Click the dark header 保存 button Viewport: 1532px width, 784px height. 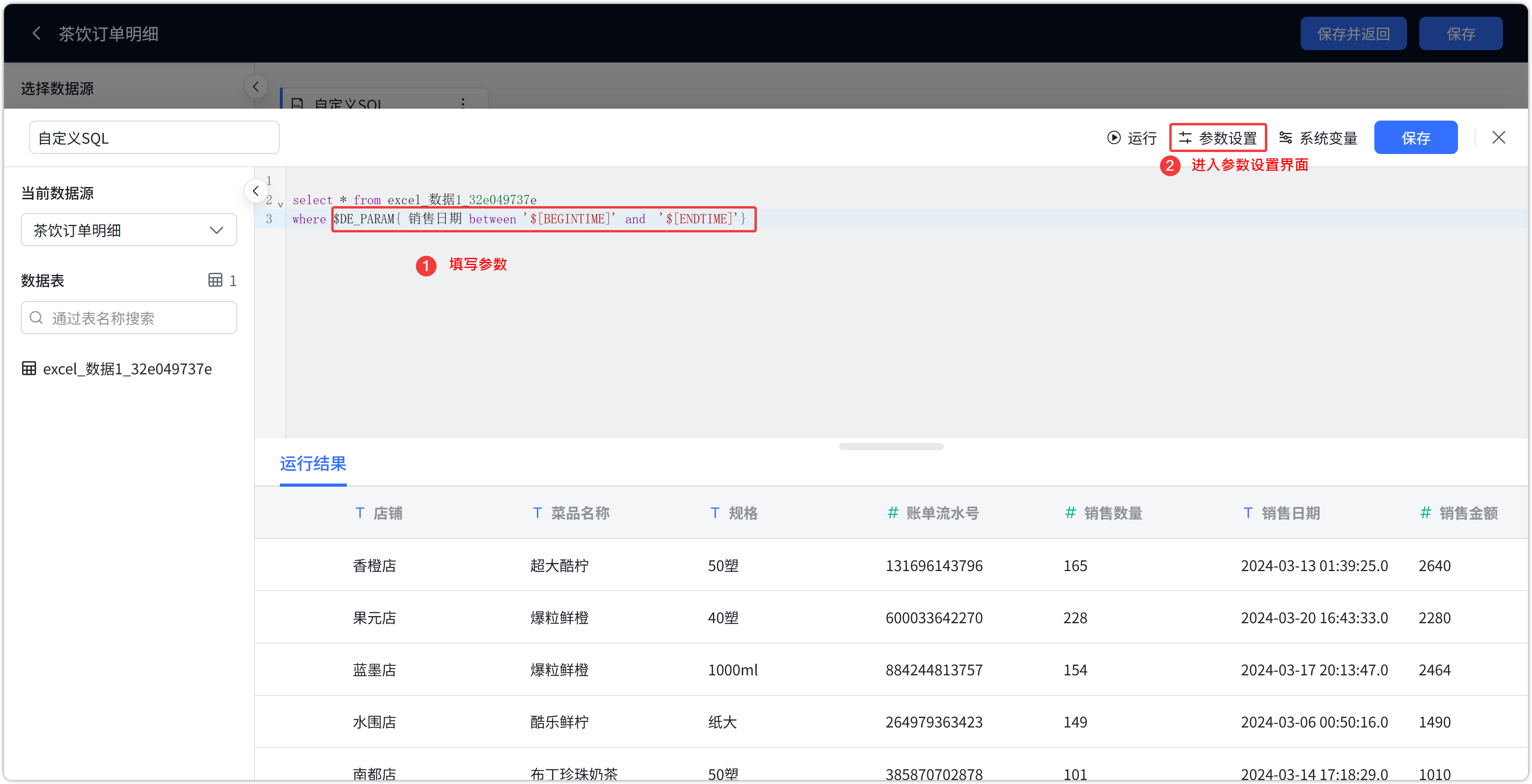pos(1461,34)
